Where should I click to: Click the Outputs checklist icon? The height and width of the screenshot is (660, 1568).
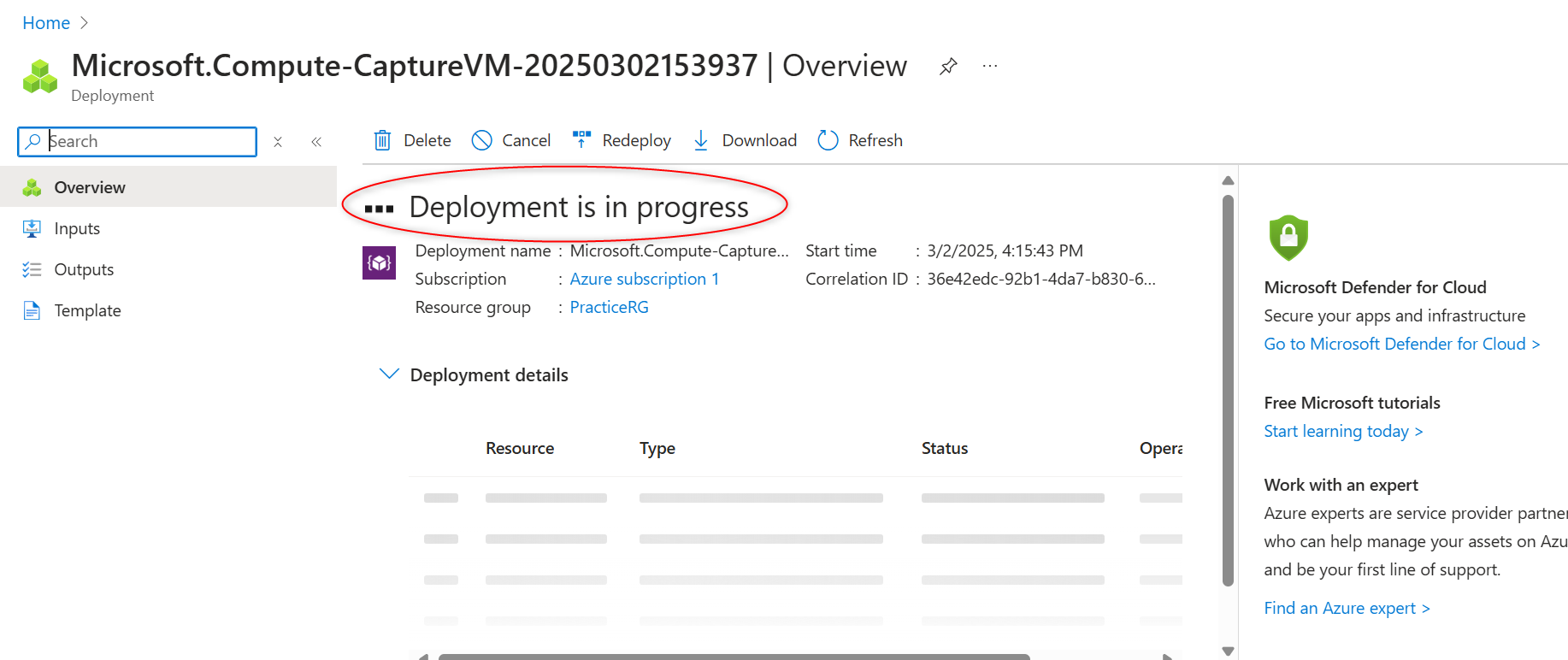(x=32, y=269)
